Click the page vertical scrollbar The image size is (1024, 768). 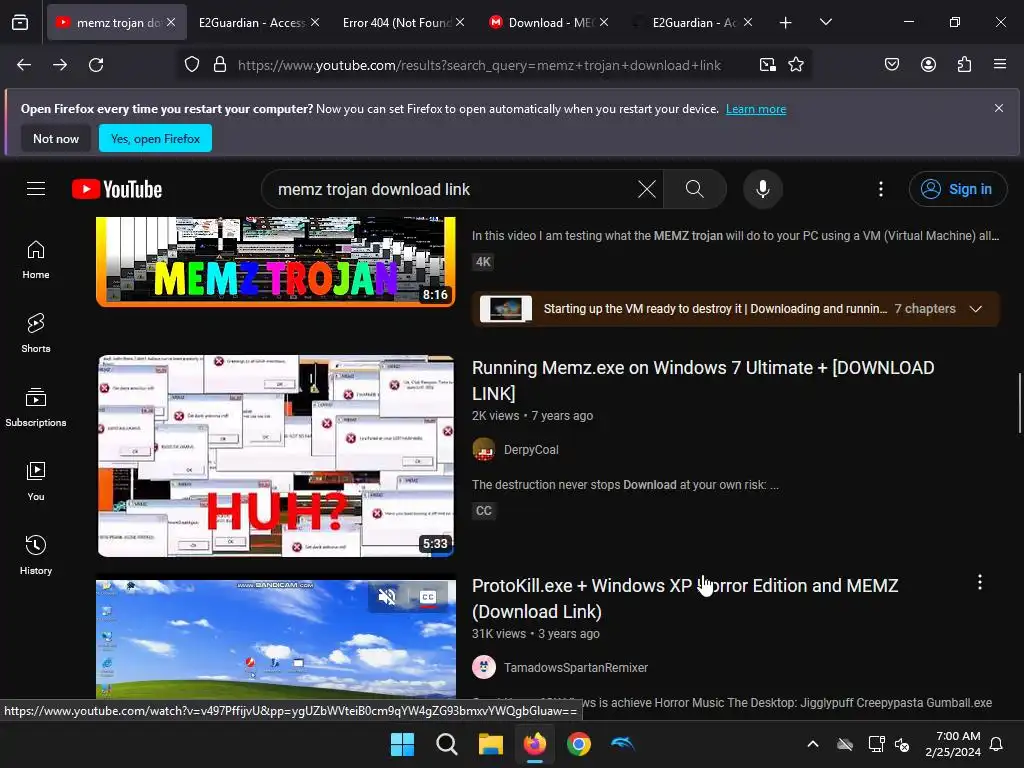pyautogui.click(x=1019, y=403)
